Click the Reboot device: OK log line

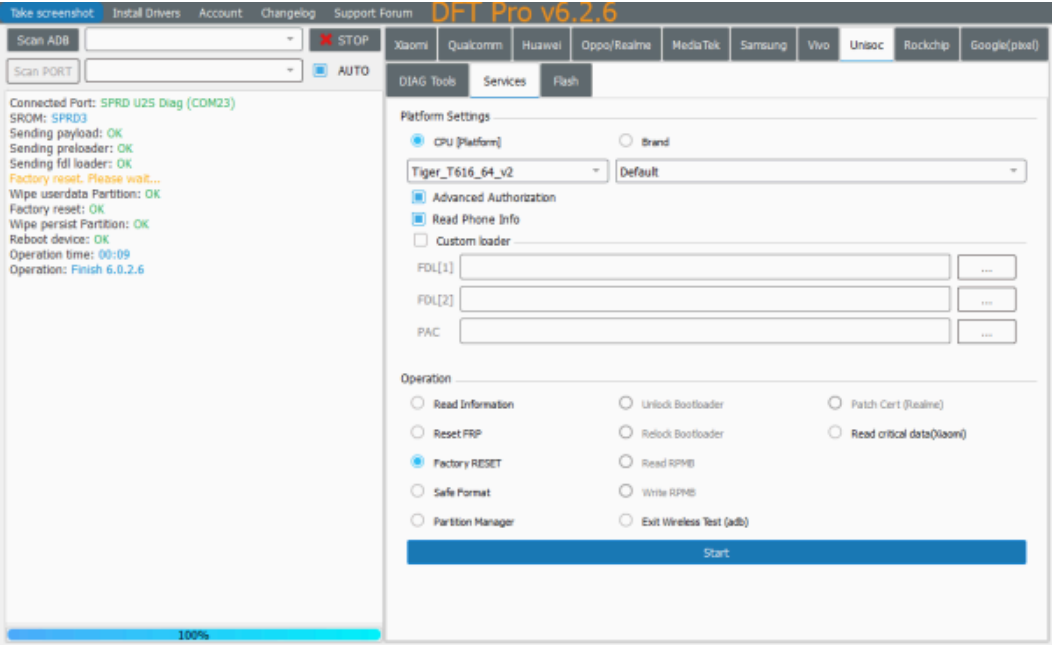(x=59, y=240)
